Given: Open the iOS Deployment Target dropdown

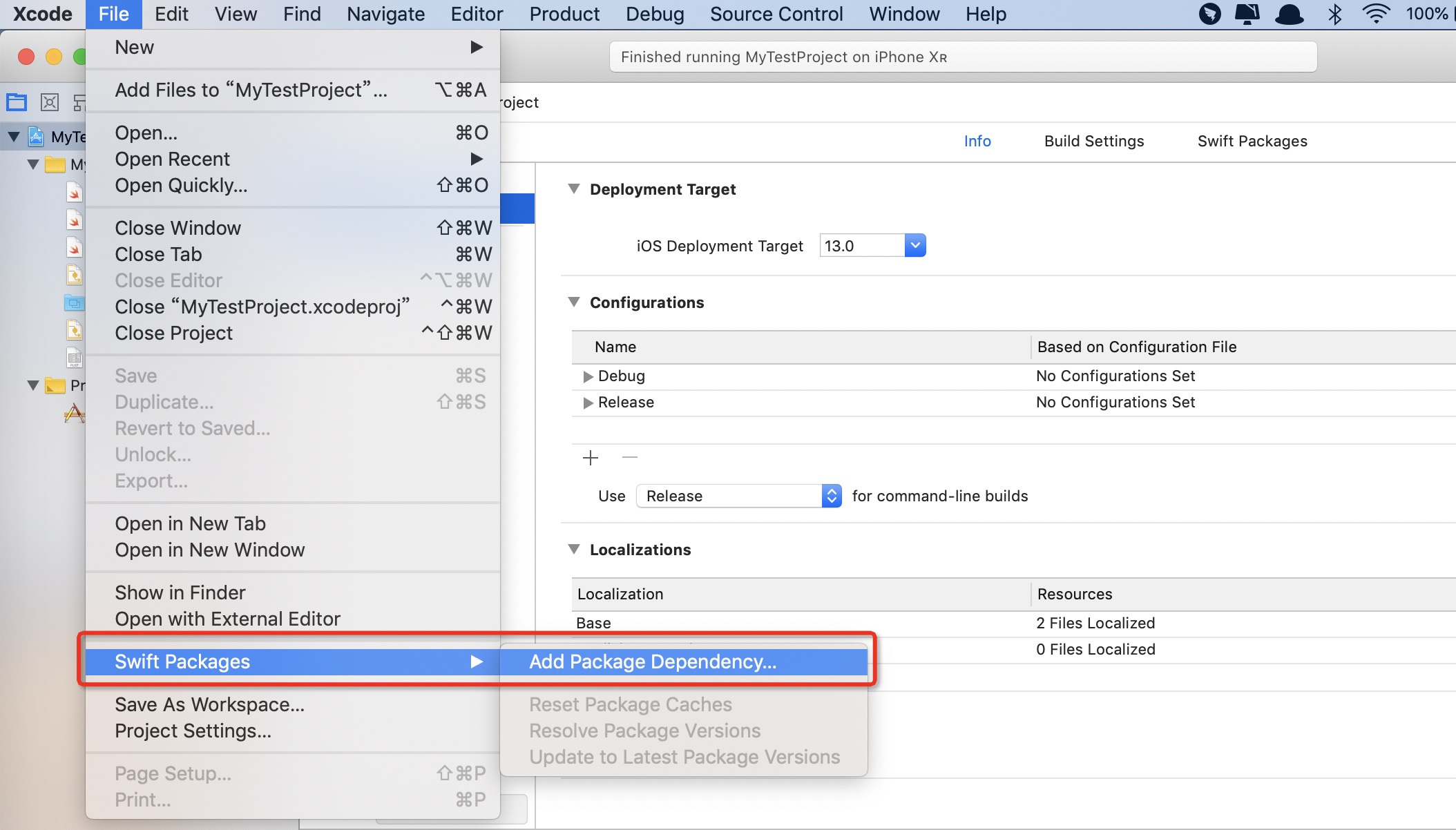Looking at the screenshot, I should click(915, 245).
